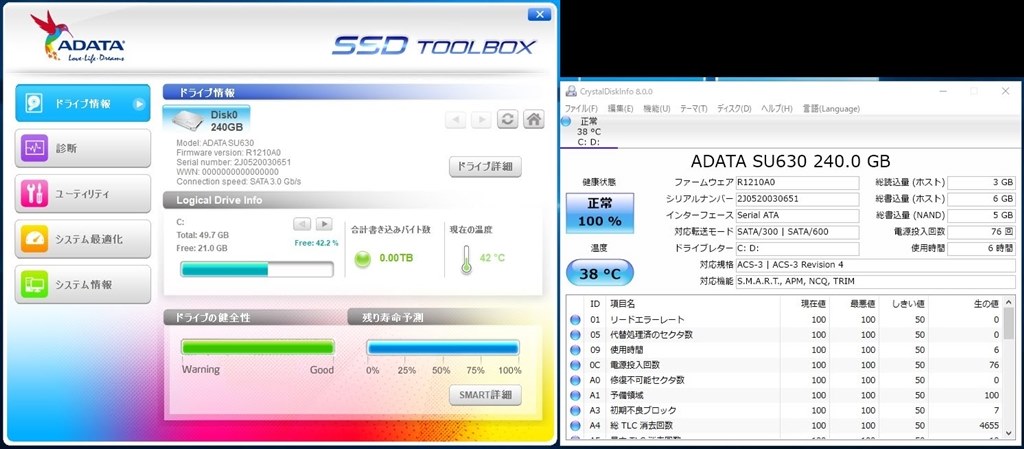Click the ユーティリティ tools icon
This screenshot has width=1024, height=449.
34,194
